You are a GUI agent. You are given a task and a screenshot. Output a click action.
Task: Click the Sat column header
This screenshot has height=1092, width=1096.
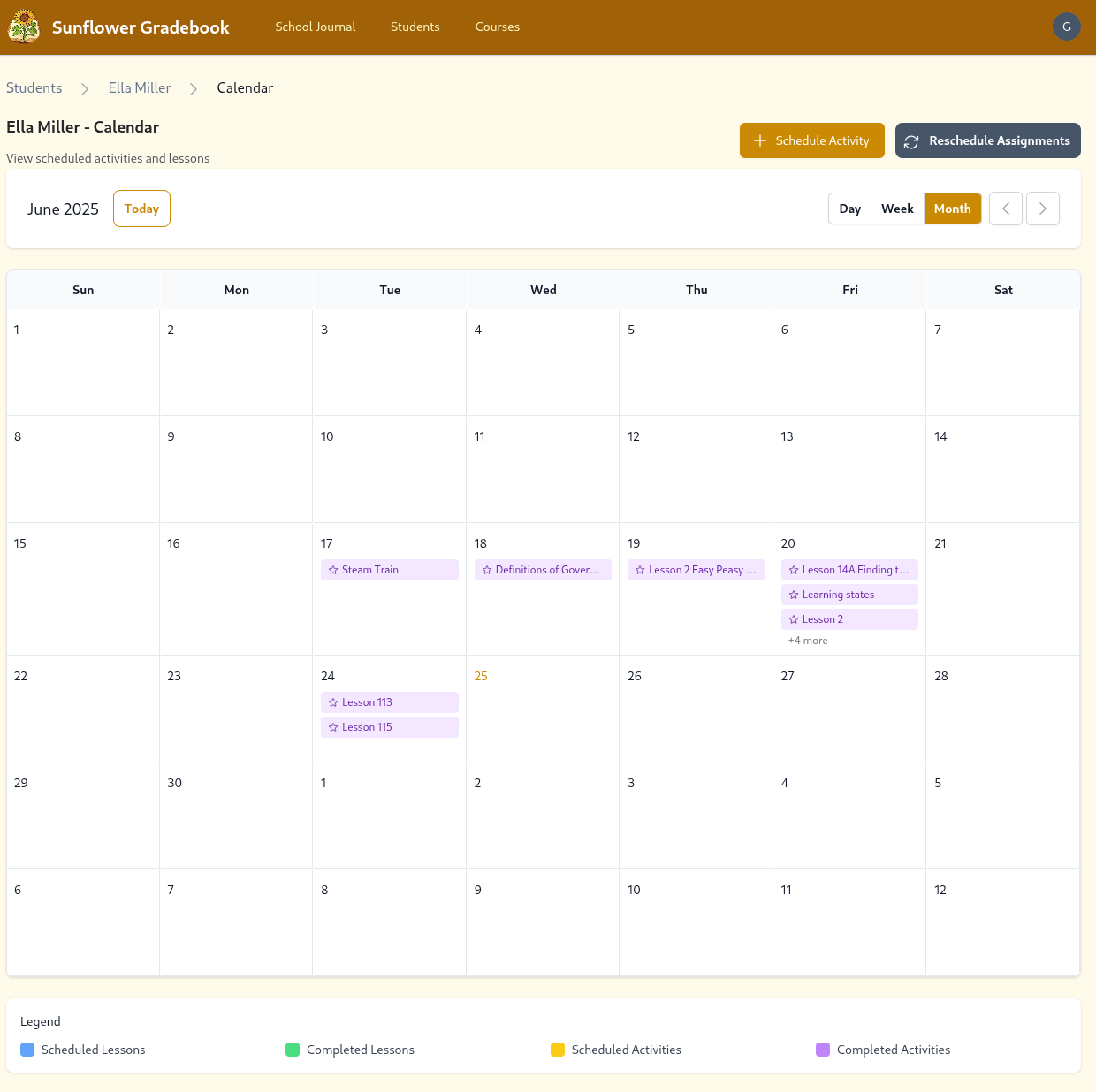tap(1004, 290)
